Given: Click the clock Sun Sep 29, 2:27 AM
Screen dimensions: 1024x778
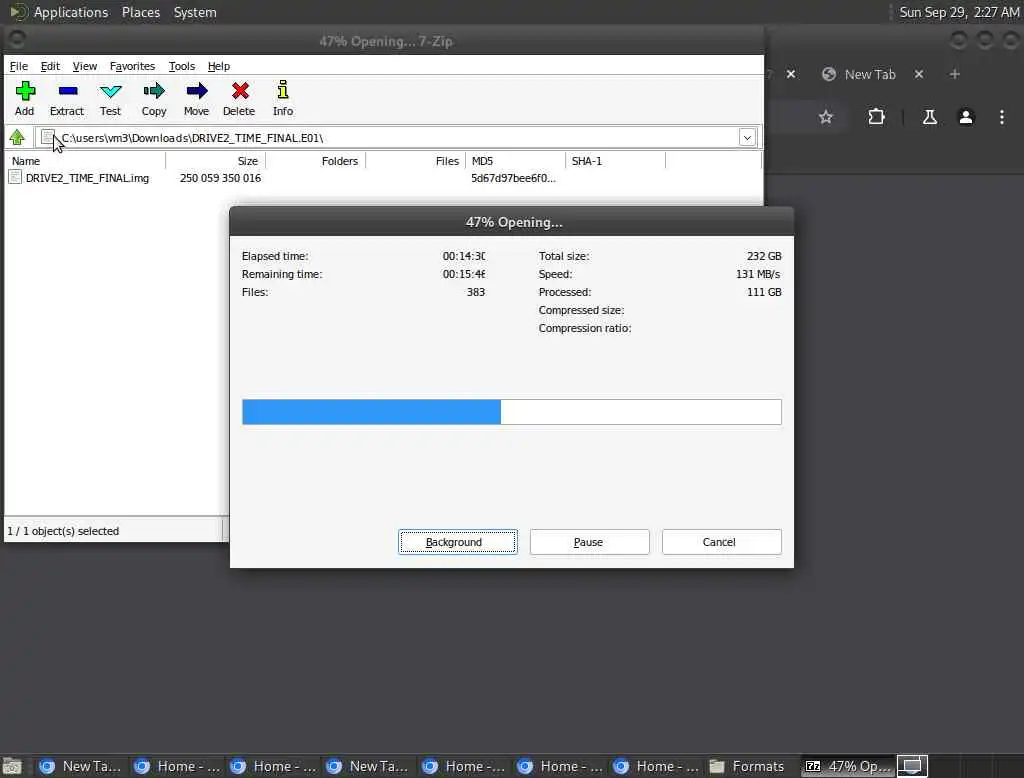Looking at the screenshot, I should (959, 12).
